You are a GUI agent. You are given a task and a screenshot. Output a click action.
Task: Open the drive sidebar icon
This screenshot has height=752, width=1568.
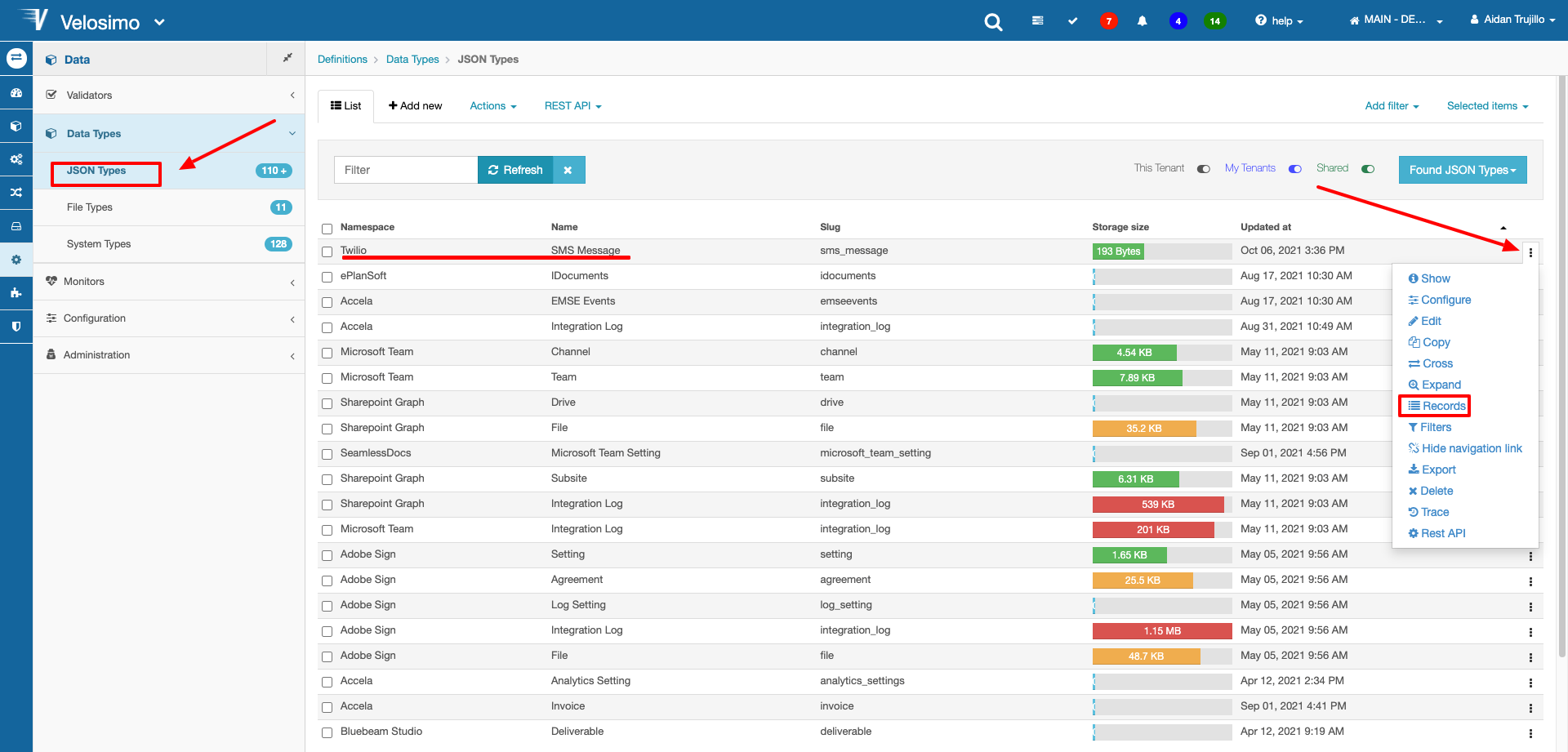pos(16,226)
